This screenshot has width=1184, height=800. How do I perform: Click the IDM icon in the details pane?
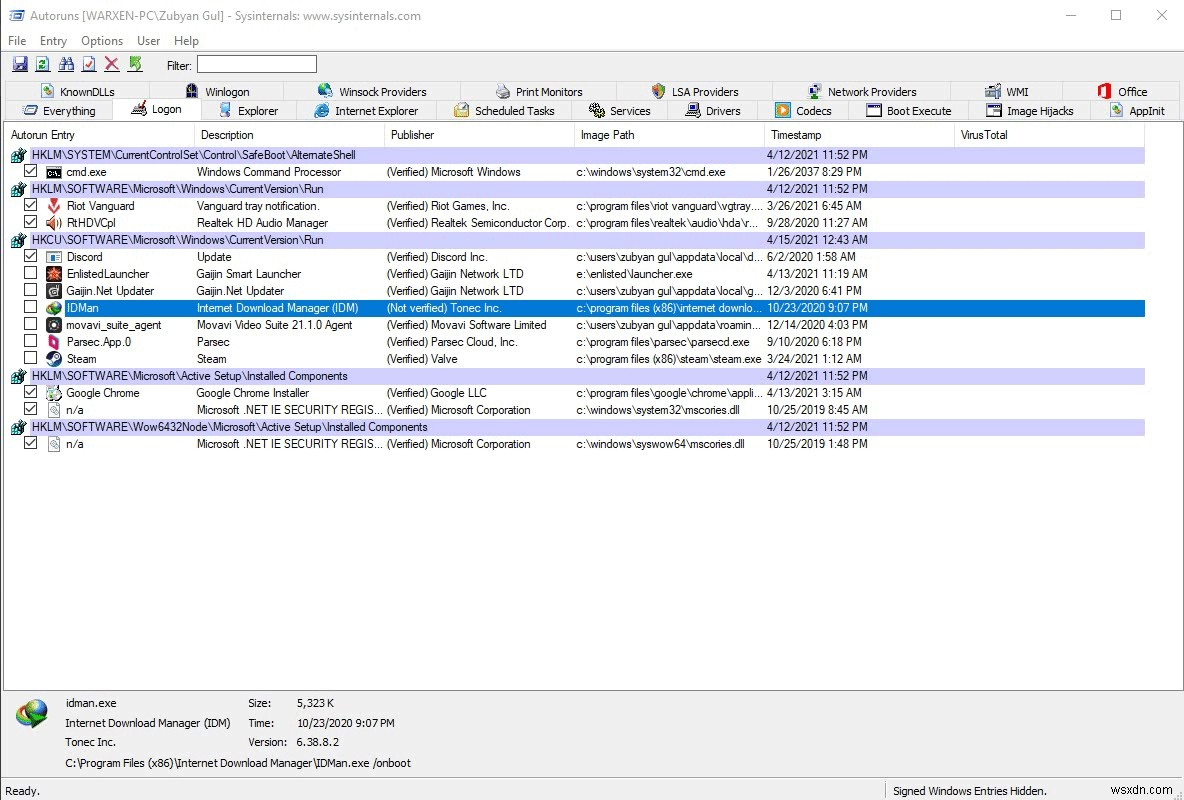click(x=31, y=714)
